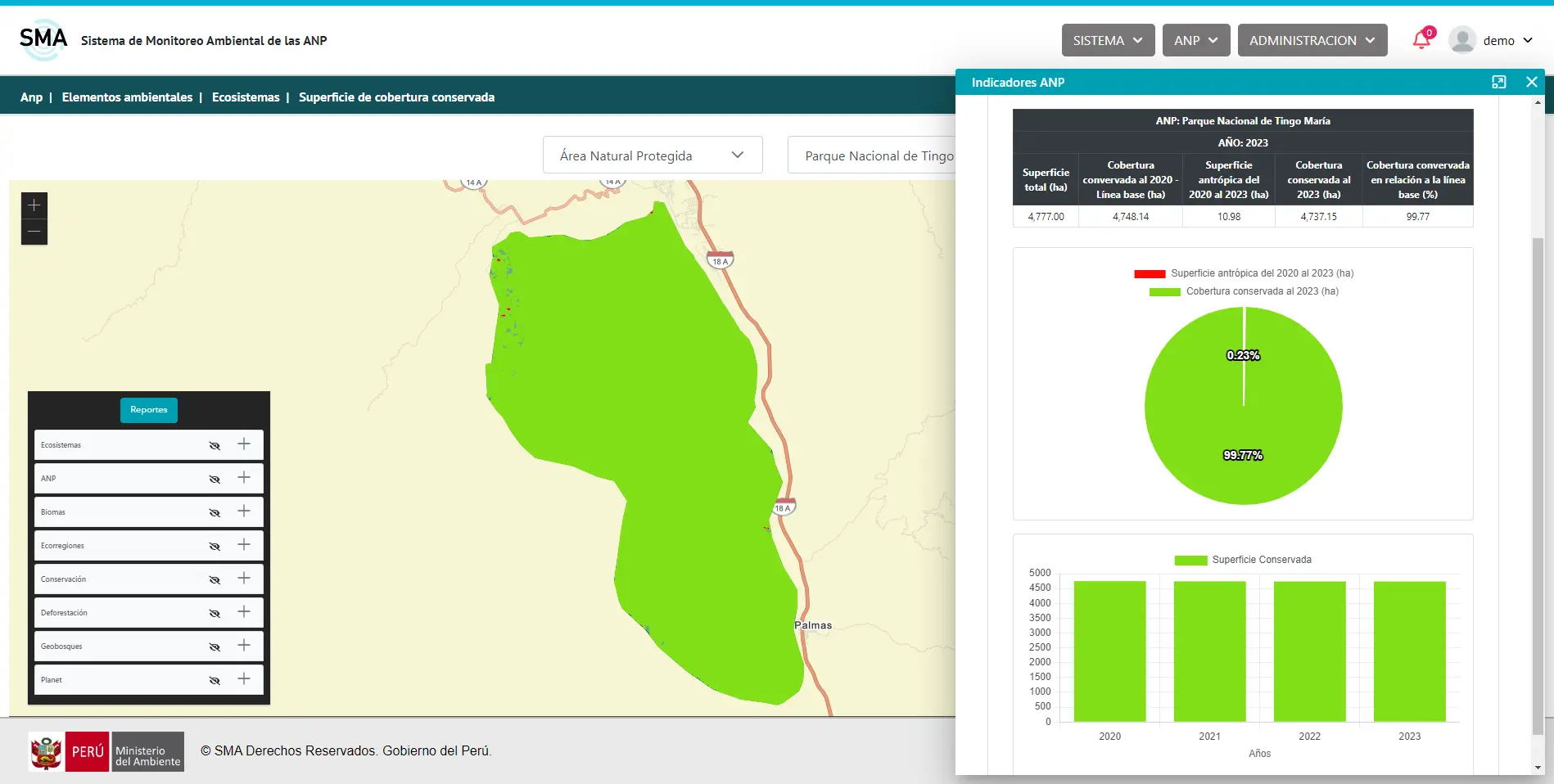Click the 4,748.14 table cell
Viewport: 1554px width, 784px height.
click(1130, 217)
